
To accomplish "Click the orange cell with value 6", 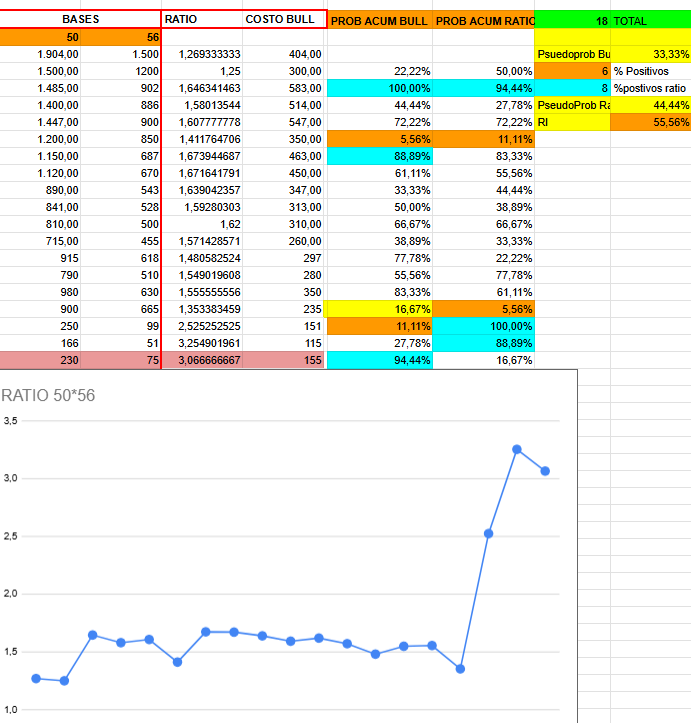I will point(573,71).
